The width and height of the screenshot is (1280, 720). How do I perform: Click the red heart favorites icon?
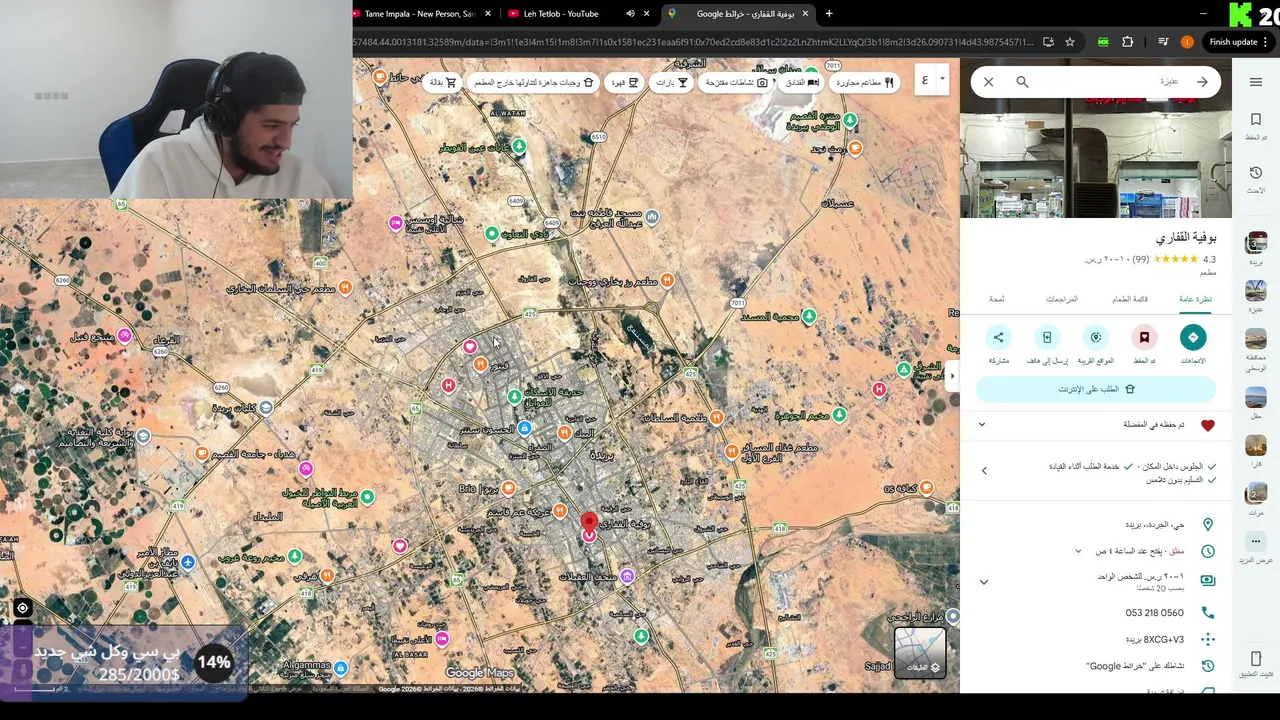click(x=1208, y=425)
